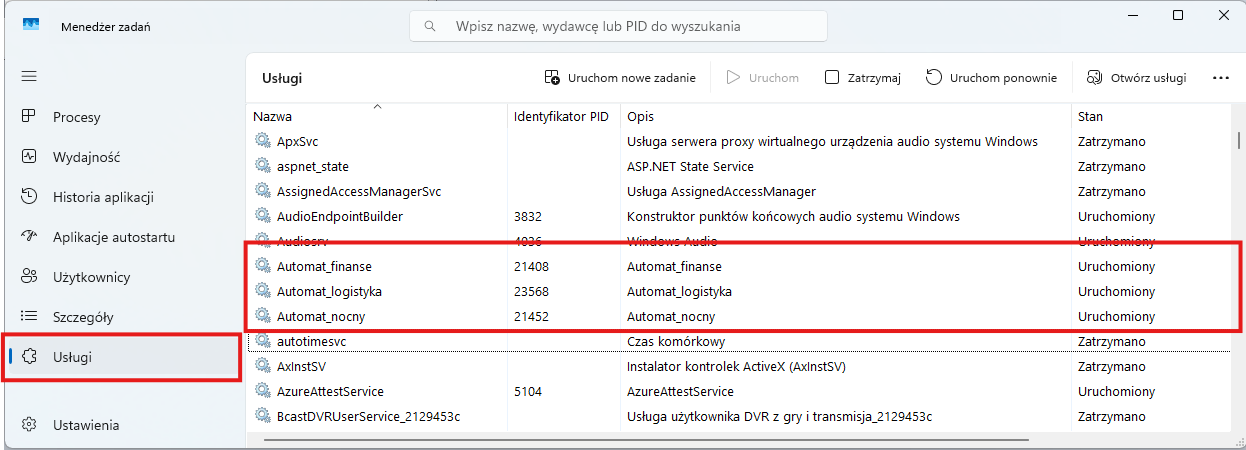Select AzureAttestService name cell
The height and width of the screenshot is (450, 1246).
click(330, 391)
